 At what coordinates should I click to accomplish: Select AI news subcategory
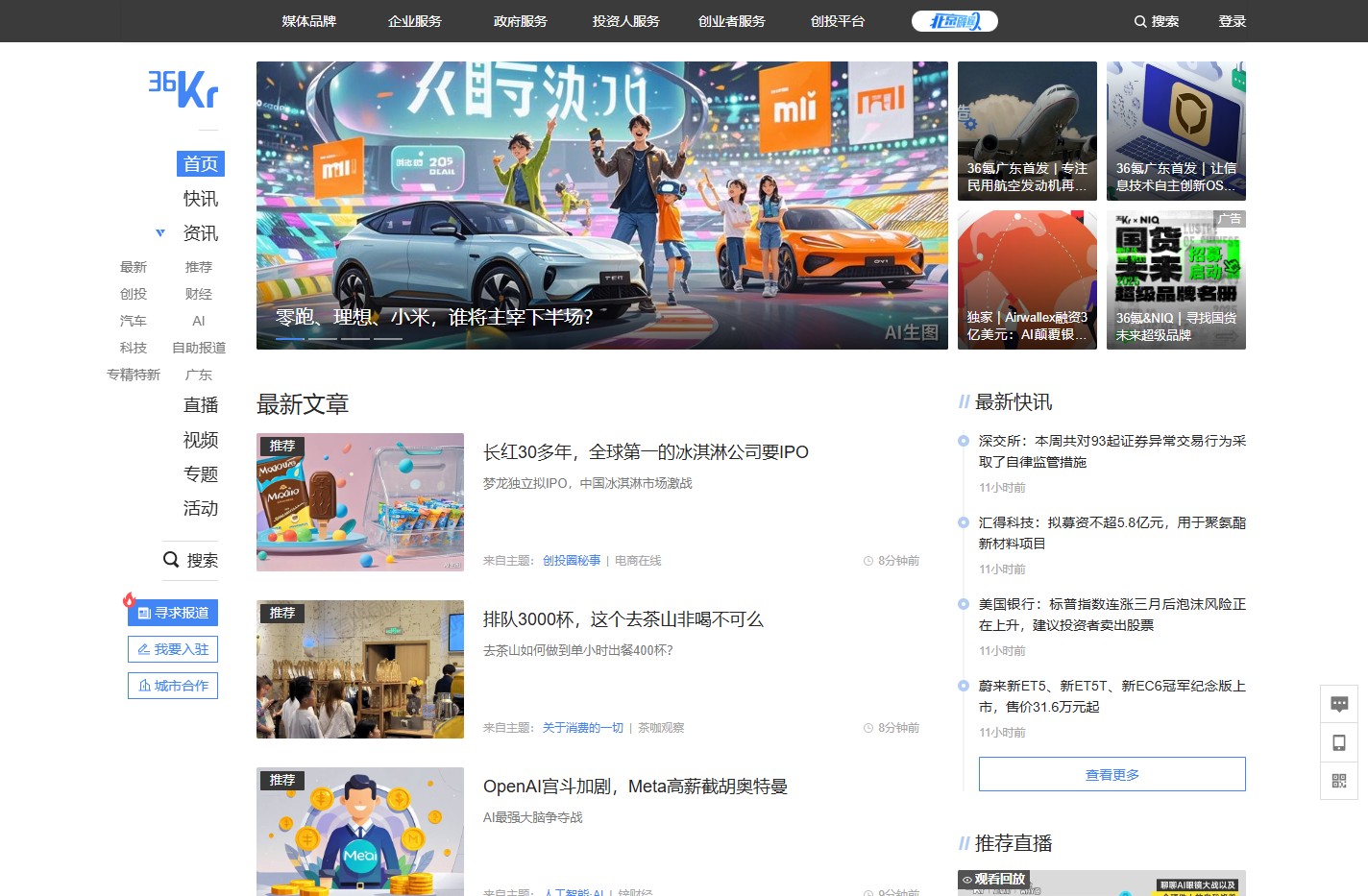coord(199,321)
